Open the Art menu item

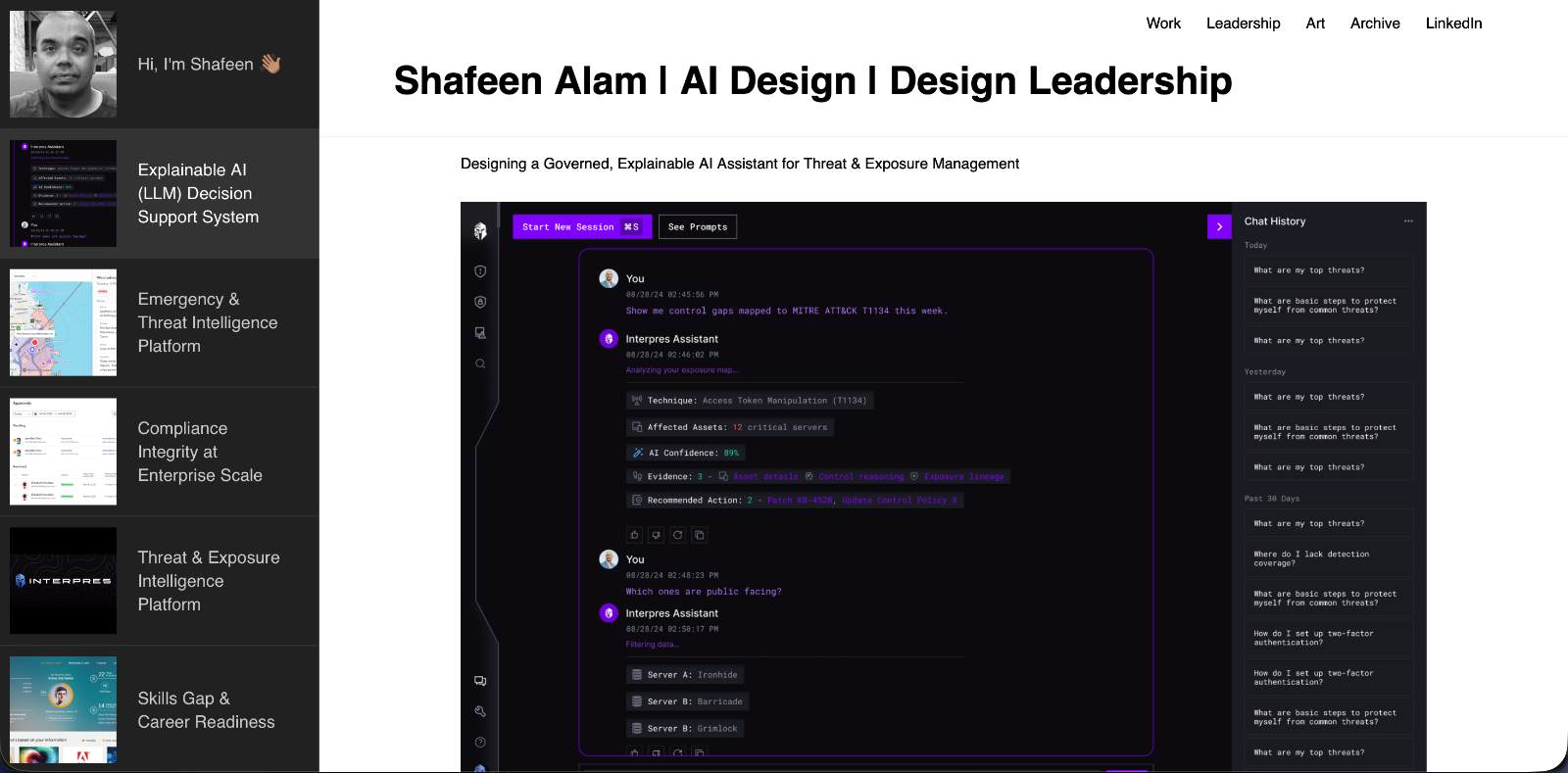1315,24
